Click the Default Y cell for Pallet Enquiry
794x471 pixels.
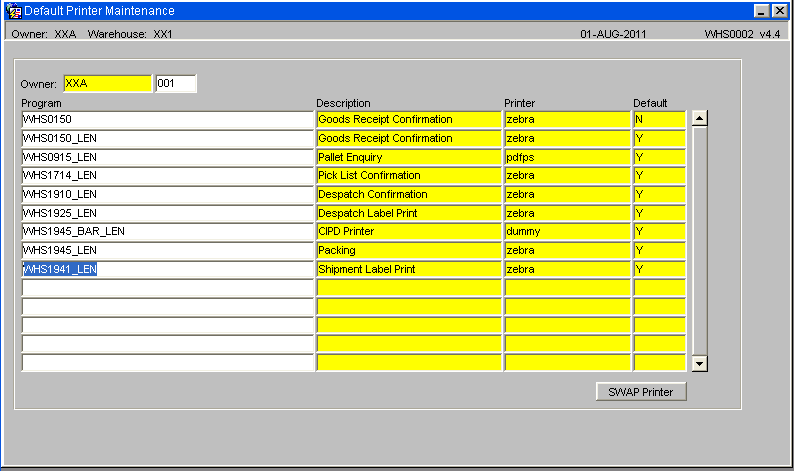pyautogui.click(x=659, y=157)
